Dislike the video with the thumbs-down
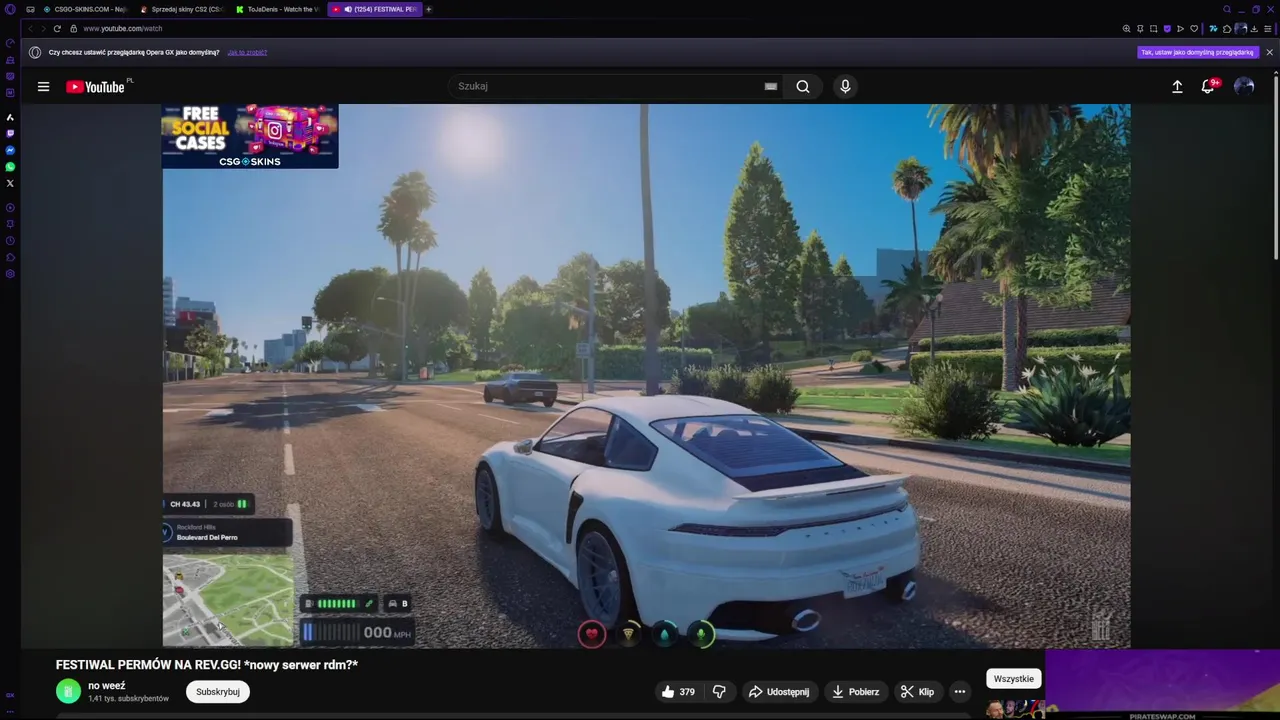1280x720 pixels. [719, 691]
